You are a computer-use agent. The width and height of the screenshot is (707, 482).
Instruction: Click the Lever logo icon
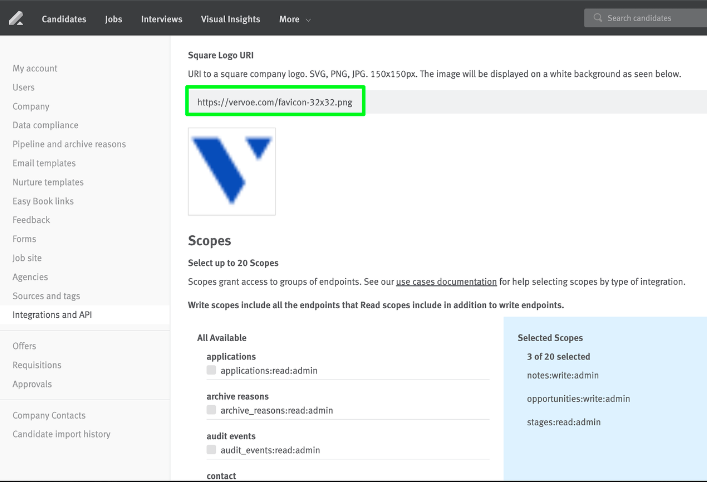coord(16,18)
